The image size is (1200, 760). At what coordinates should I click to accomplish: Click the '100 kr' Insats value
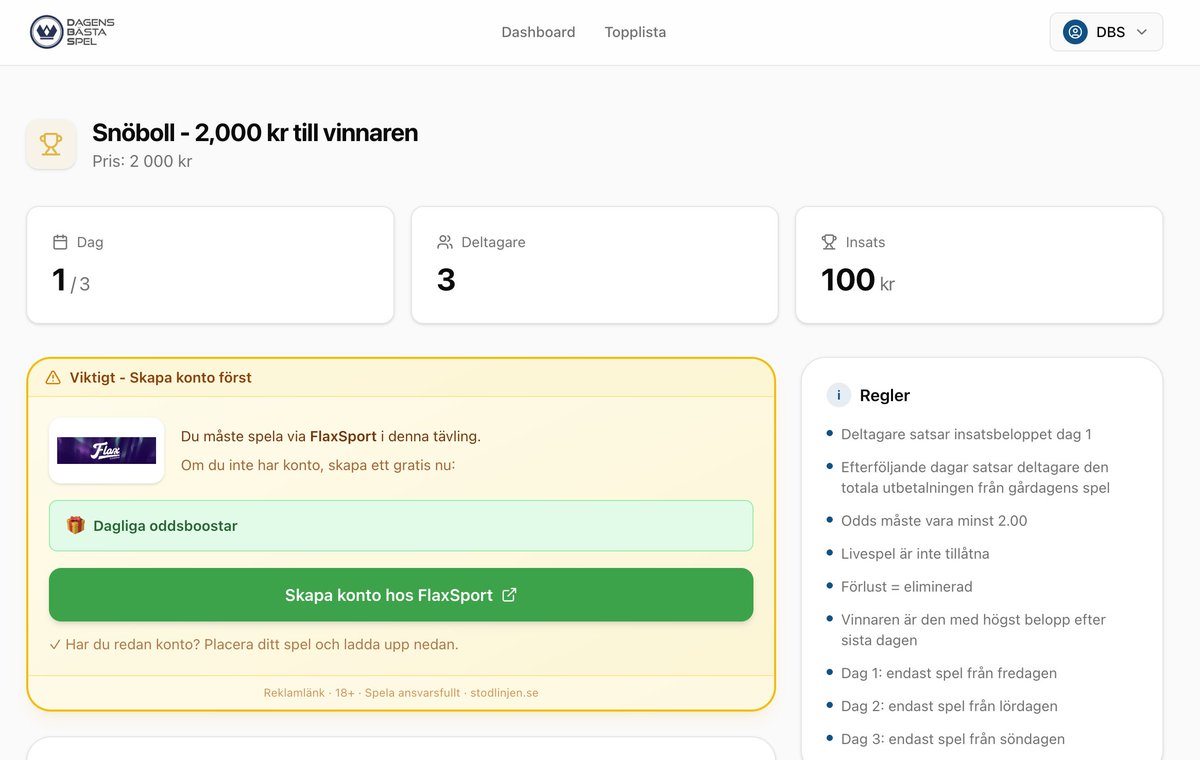point(858,280)
